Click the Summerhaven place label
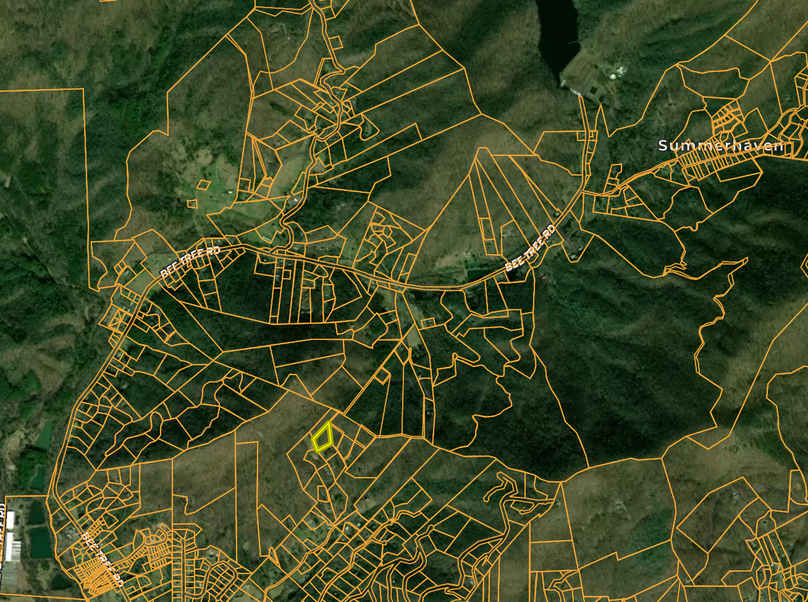808x602 pixels. click(718, 146)
